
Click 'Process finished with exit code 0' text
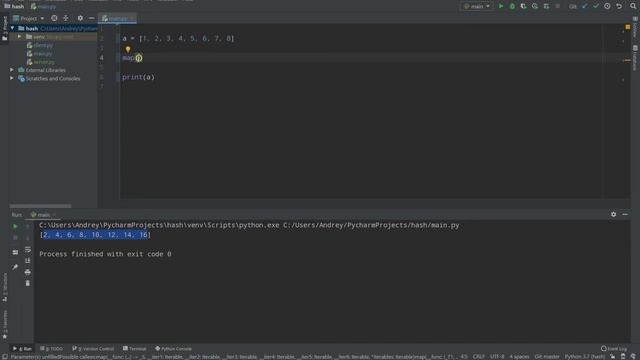pyautogui.click(x=105, y=254)
